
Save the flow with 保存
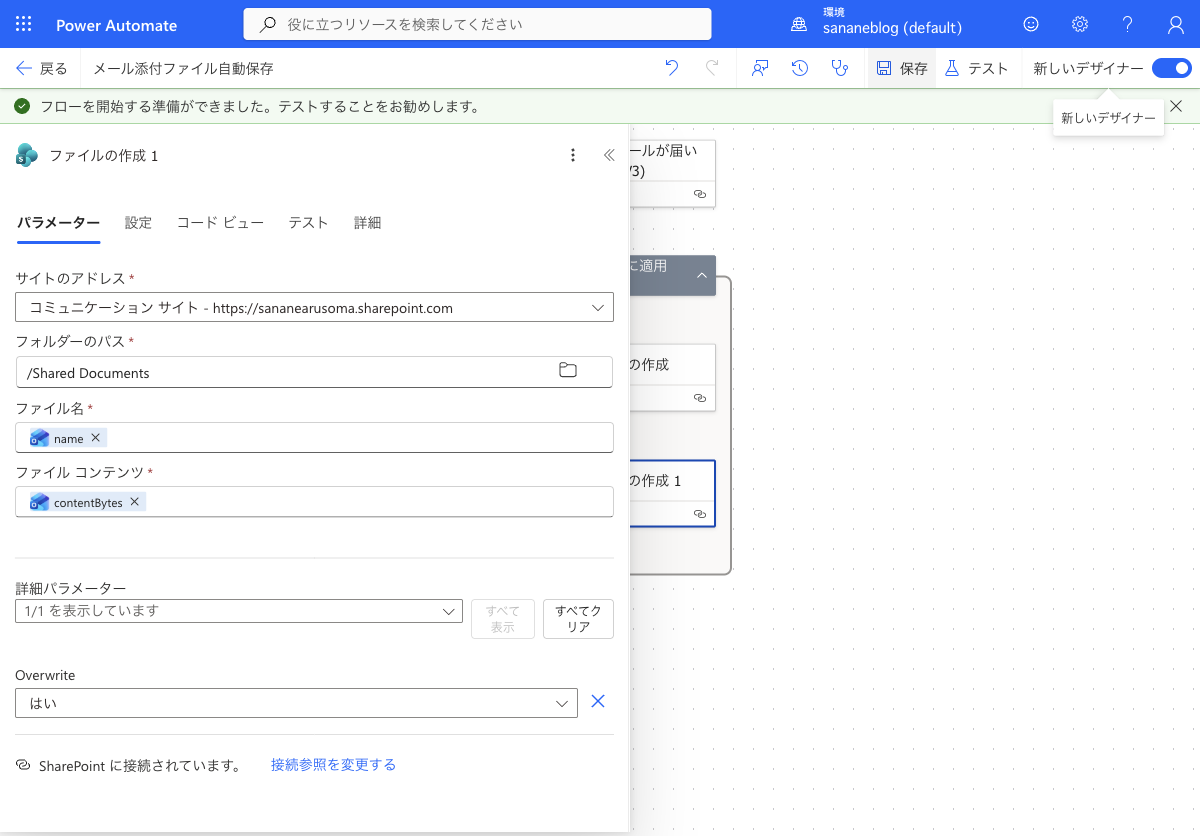901,68
